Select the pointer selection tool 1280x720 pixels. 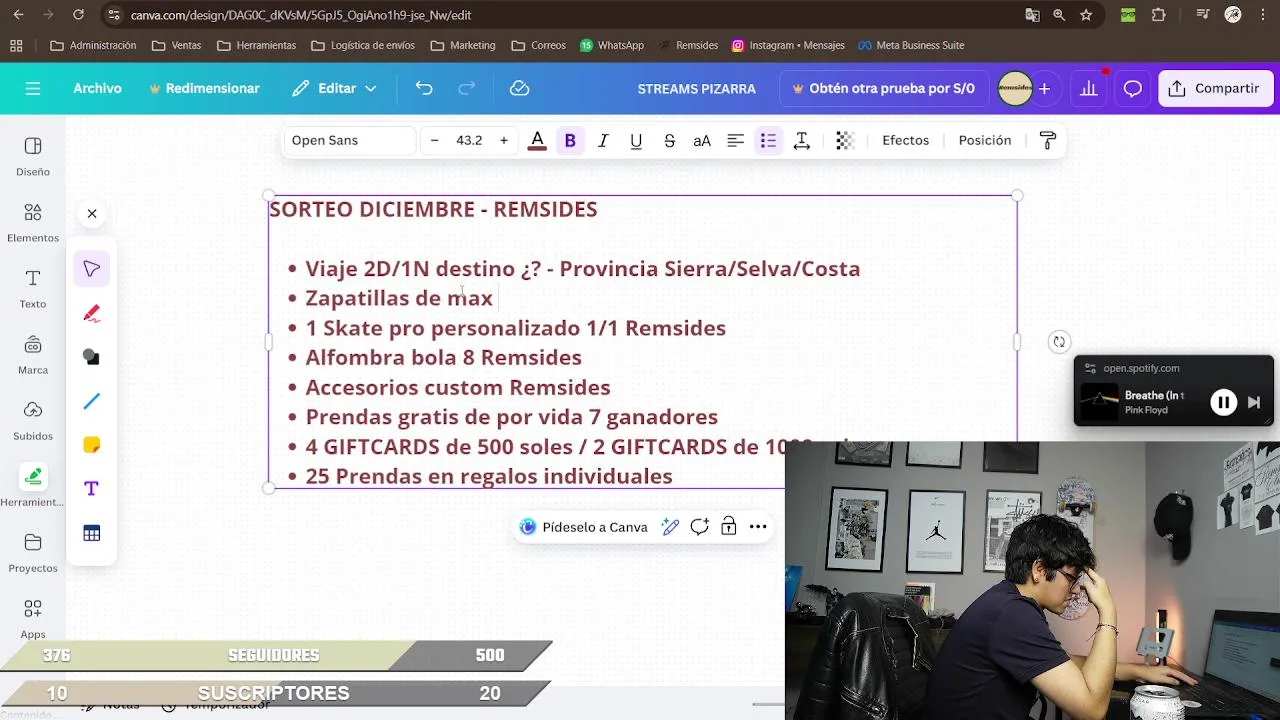[92, 269]
